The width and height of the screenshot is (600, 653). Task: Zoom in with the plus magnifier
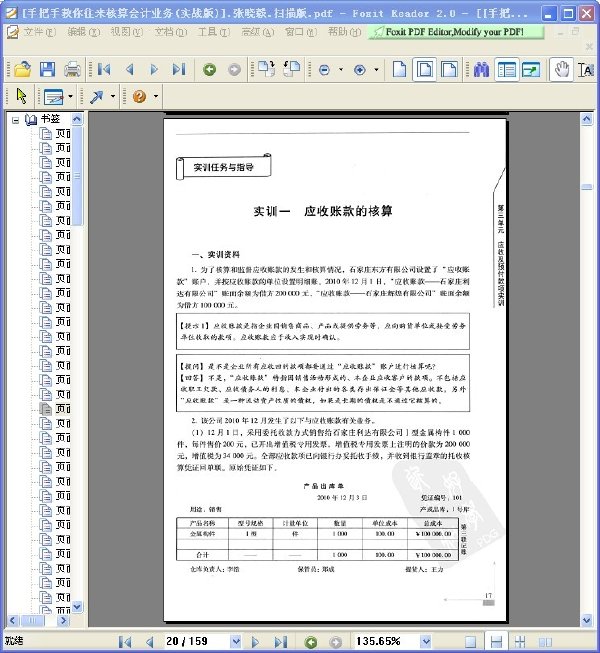tap(360, 70)
